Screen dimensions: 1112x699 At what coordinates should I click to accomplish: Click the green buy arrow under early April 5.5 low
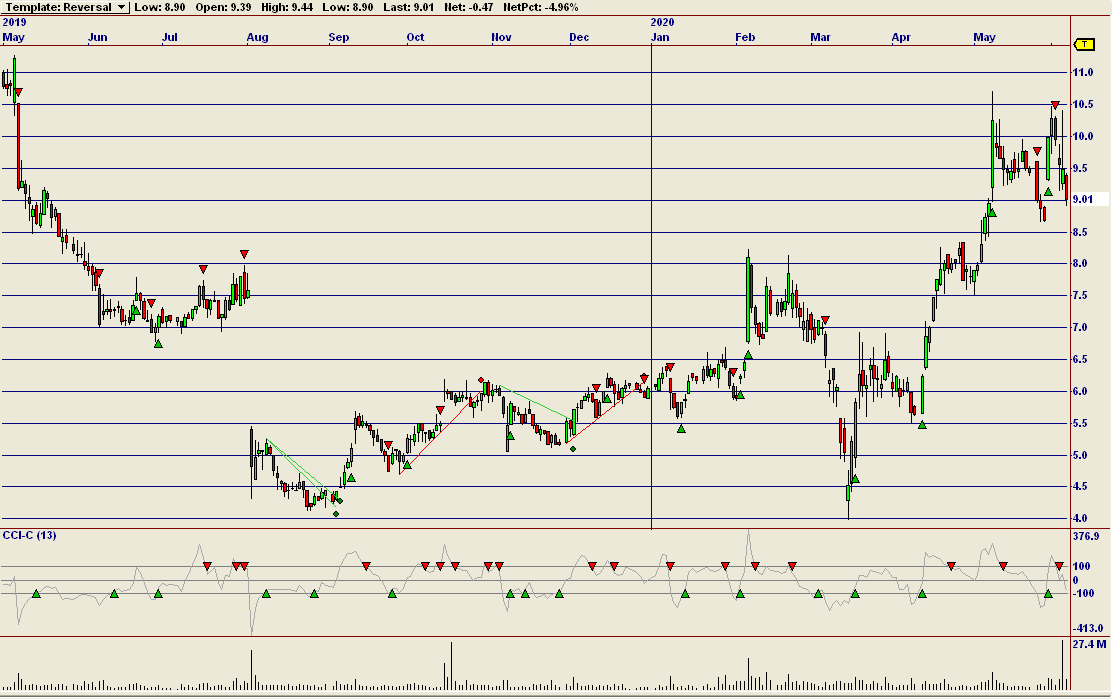[x=923, y=425]
